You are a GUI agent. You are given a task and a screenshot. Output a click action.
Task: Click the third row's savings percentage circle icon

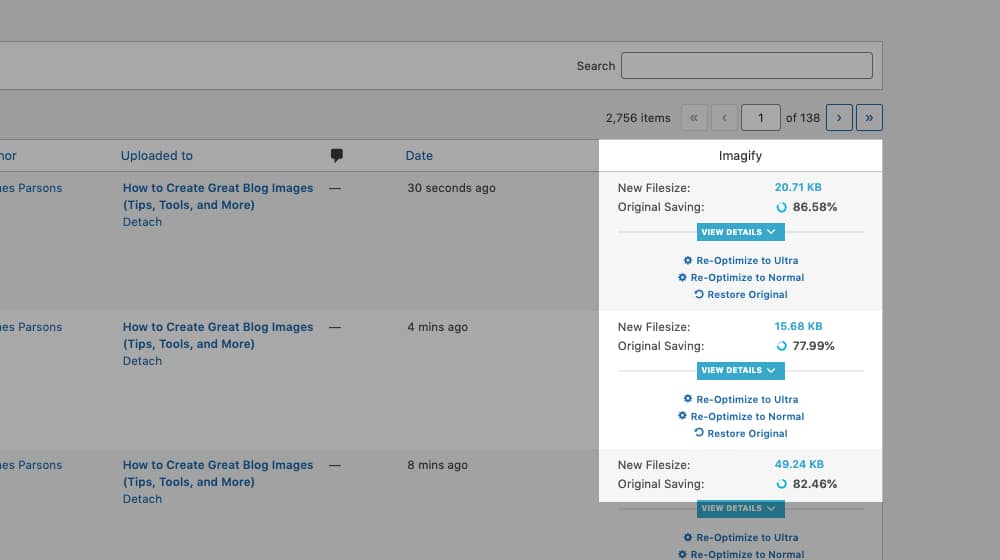(x=782, y=484)
